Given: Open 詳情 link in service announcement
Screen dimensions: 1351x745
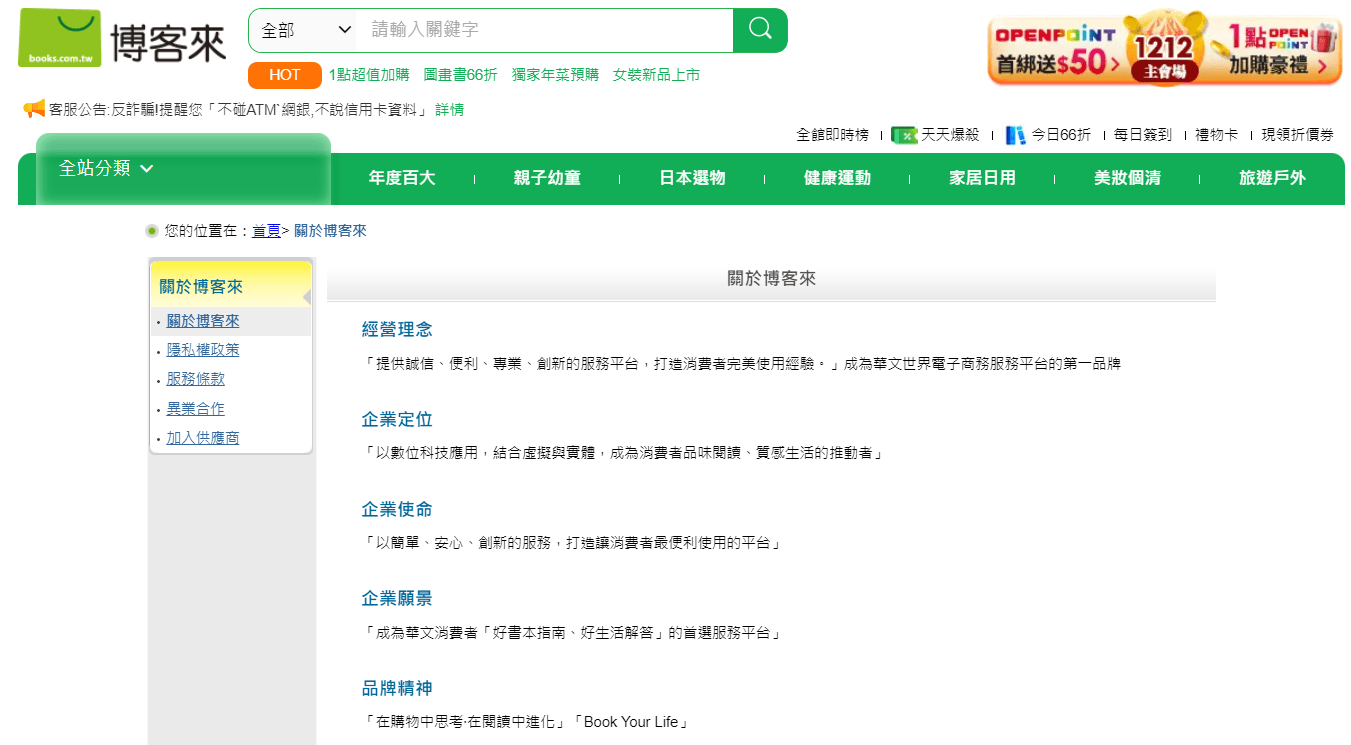Looking at the screenshot, I should (x=449, y=109).
